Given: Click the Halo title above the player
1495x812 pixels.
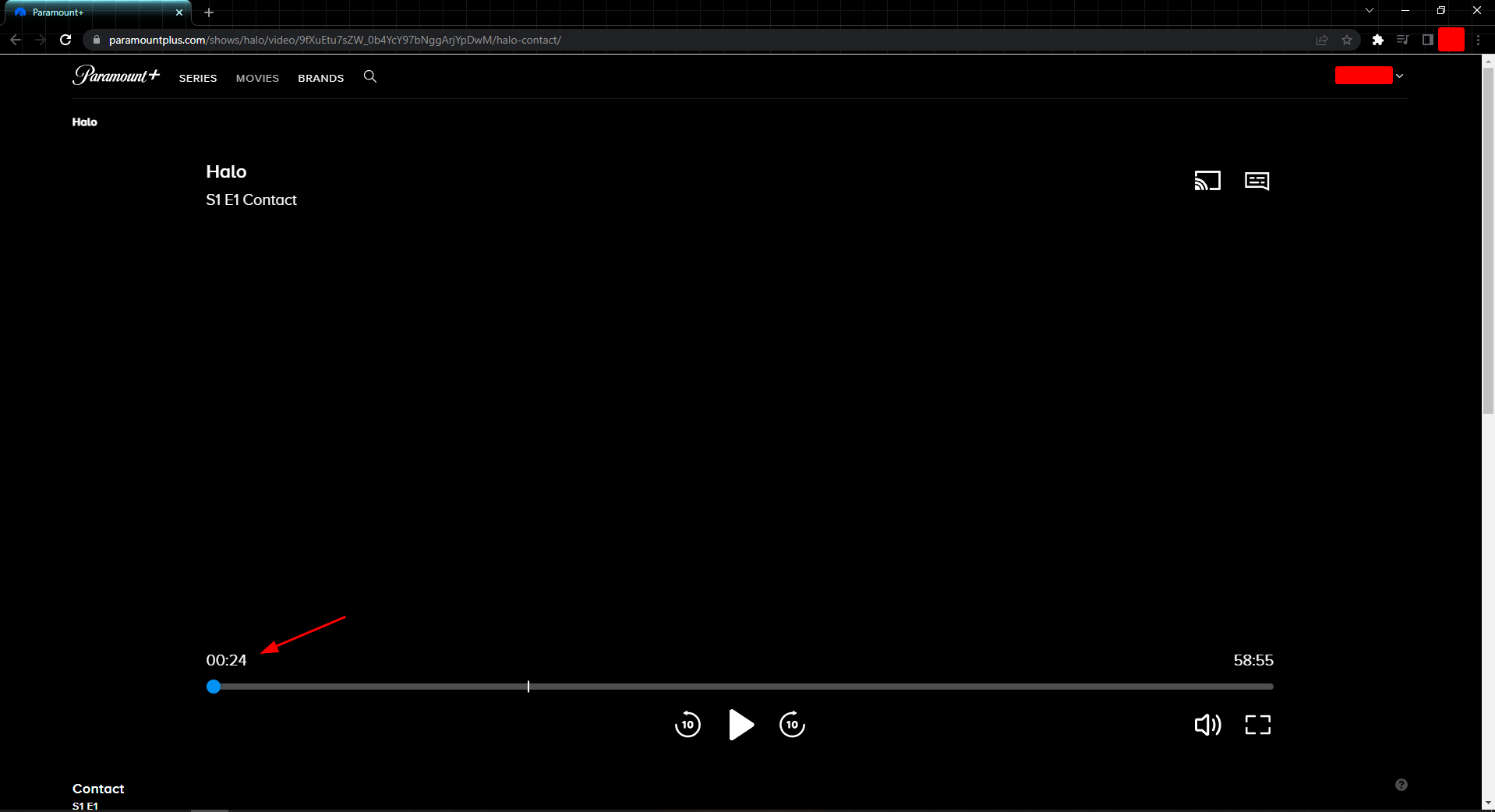Looking at the screenshot, I should coord(226,171).
